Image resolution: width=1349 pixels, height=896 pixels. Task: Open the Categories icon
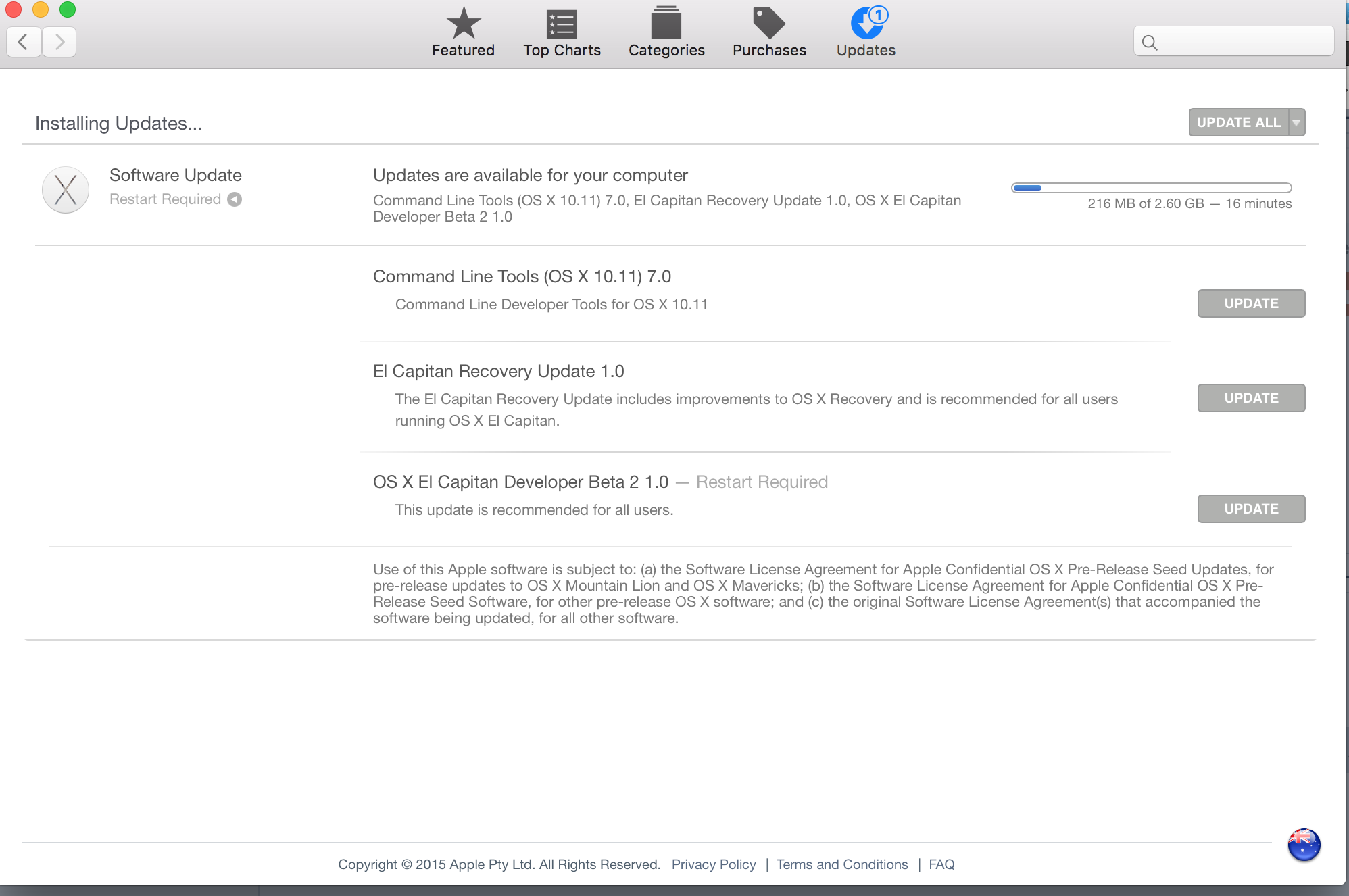pos(666,24)
